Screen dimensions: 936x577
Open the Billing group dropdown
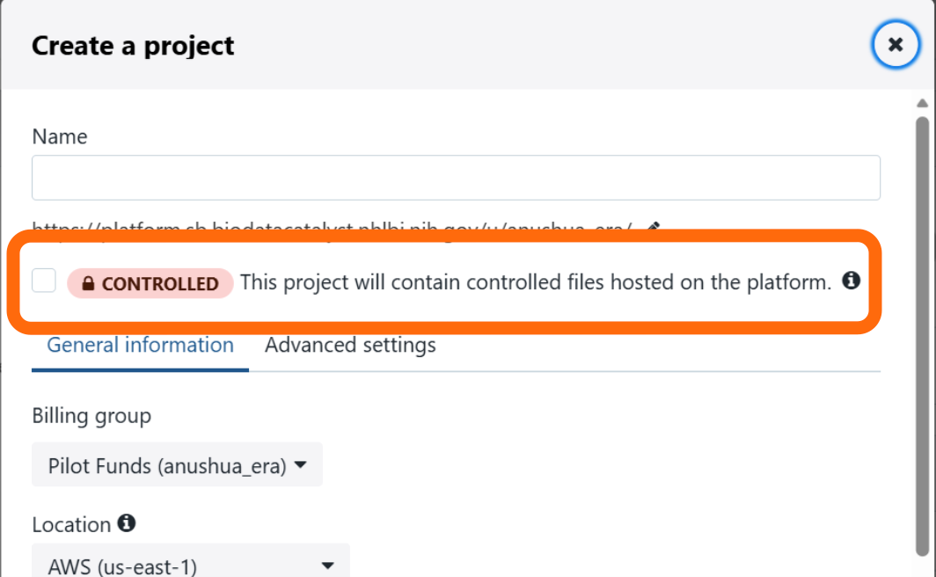click(177, 464)
